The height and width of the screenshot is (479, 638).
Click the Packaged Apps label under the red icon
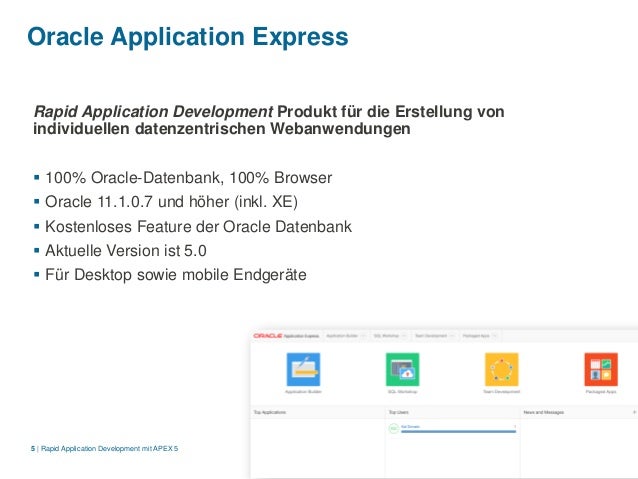(601, 392)
